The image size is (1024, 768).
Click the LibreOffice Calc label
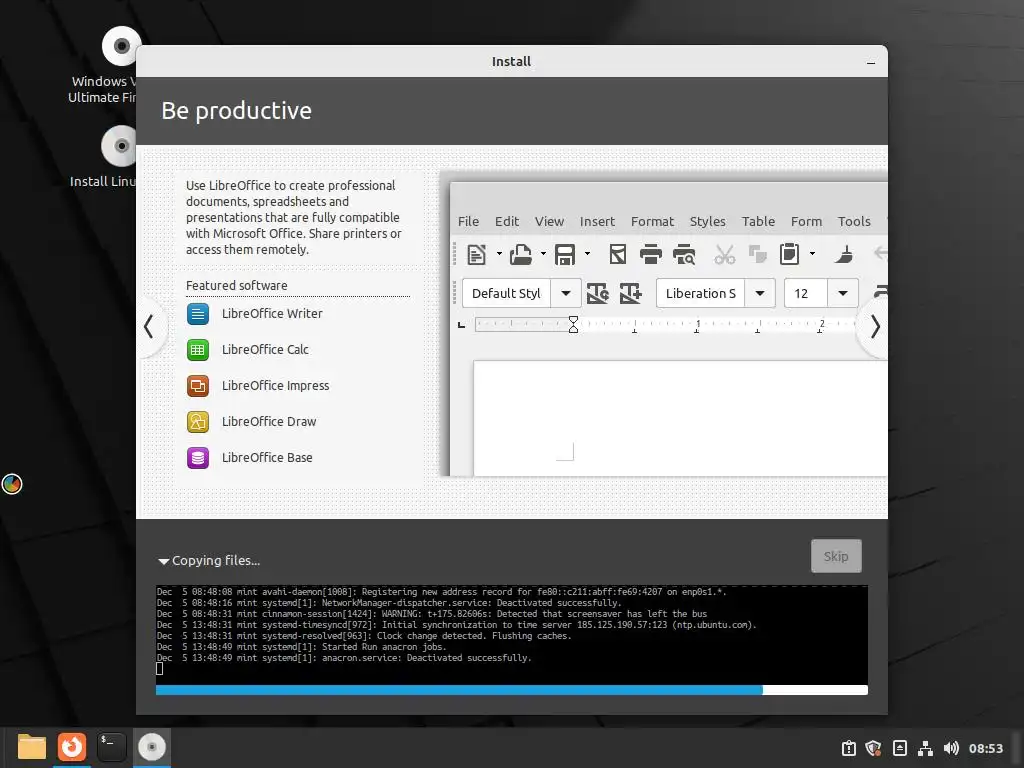point(265,350)
